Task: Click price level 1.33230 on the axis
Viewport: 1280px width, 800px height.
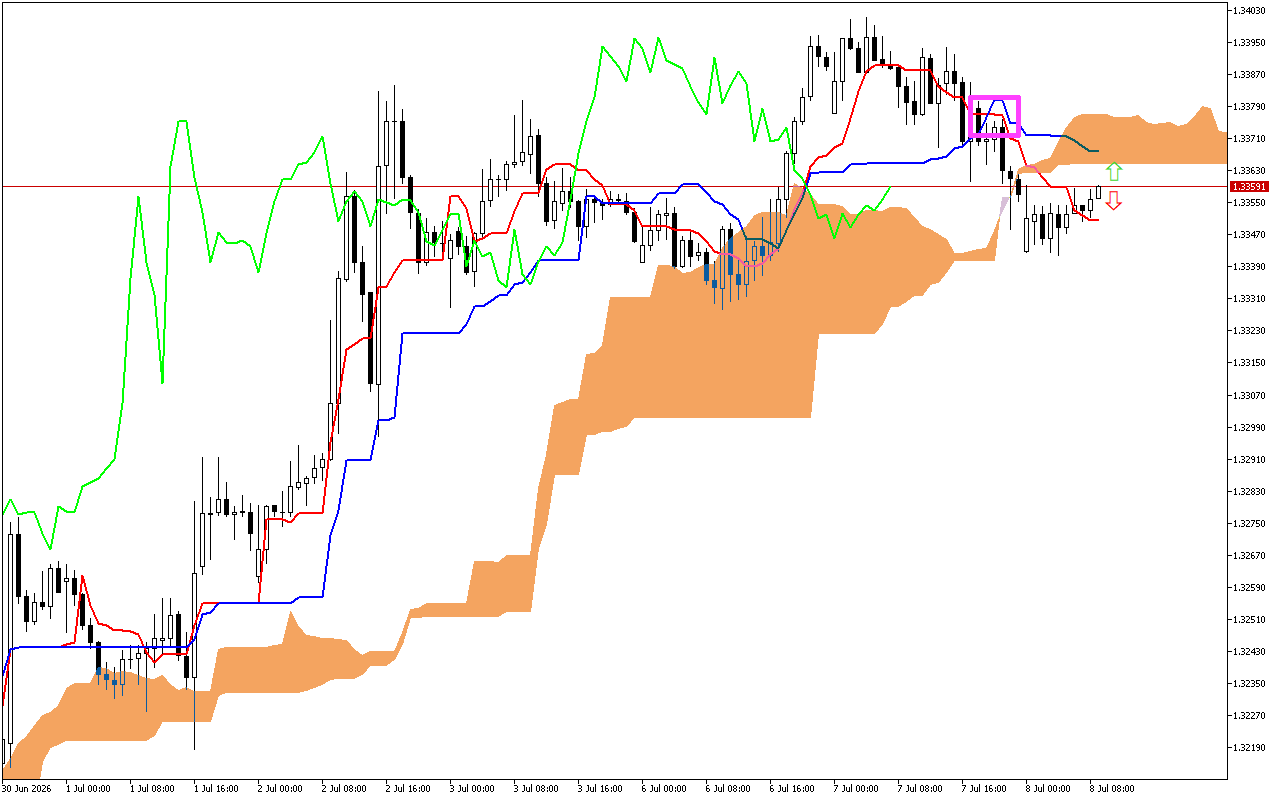Action: point(1250,331)
